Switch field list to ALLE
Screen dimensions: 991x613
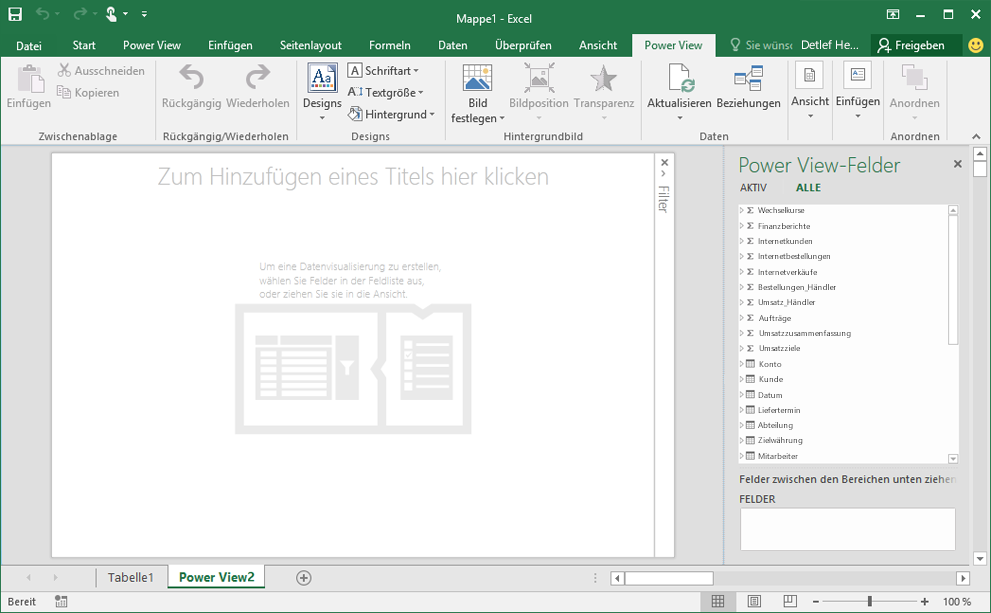tap(808, 188)
